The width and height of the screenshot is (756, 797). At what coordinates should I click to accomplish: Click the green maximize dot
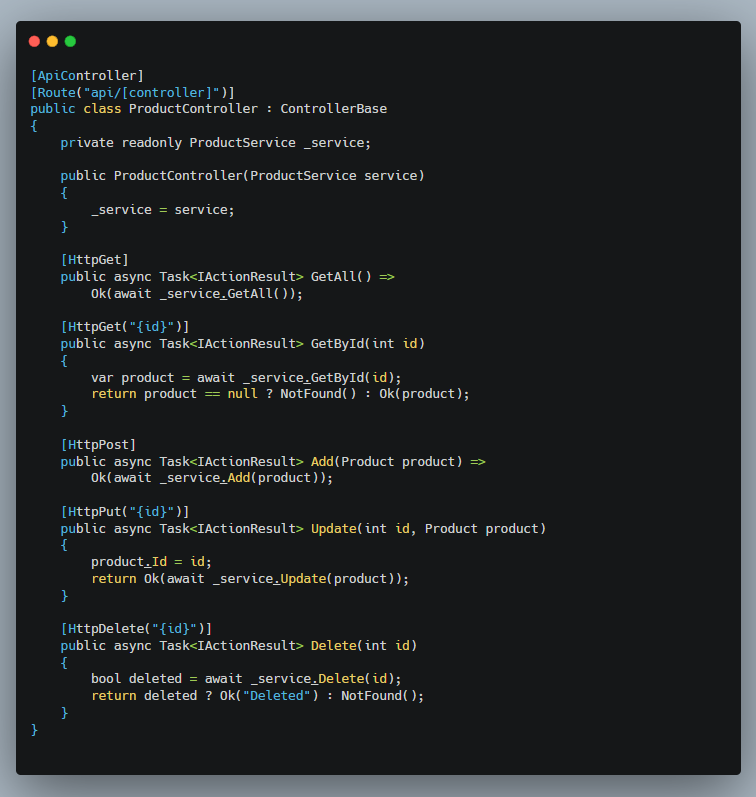70,42
